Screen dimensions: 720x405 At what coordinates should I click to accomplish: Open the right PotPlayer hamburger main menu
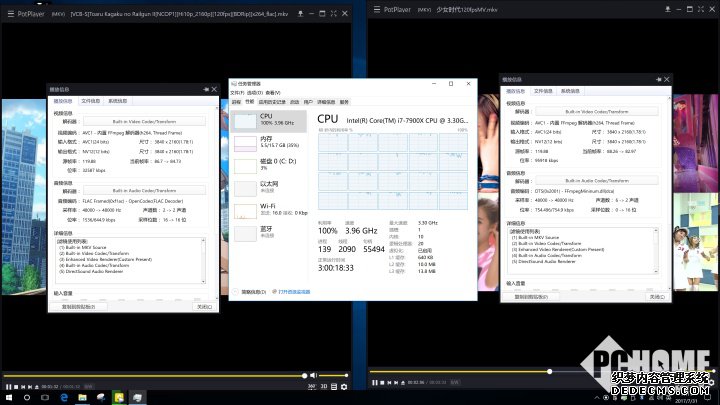coord(377,9)
